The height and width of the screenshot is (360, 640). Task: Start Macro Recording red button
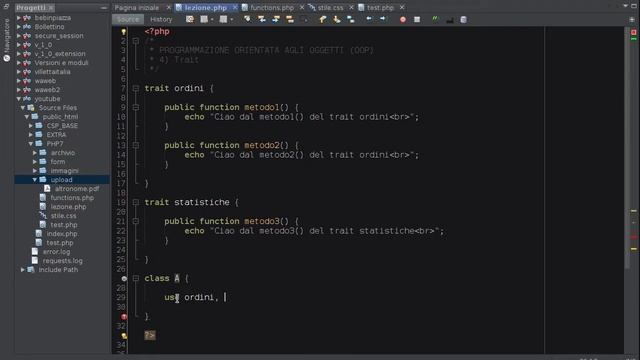click(403, 19)
